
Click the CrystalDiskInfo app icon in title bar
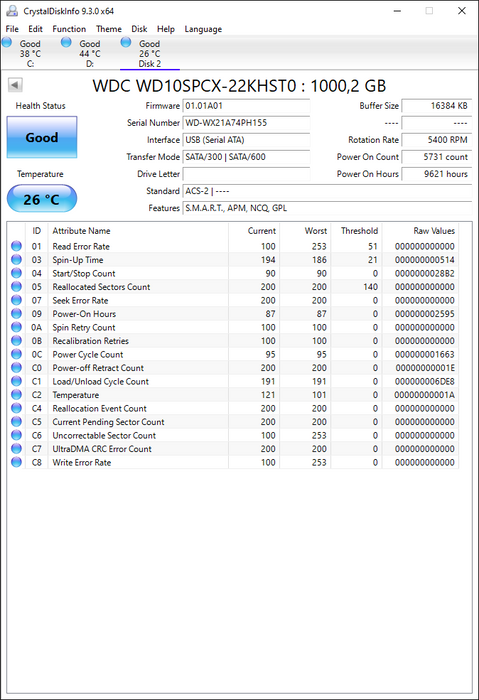[x=12, y=11]
